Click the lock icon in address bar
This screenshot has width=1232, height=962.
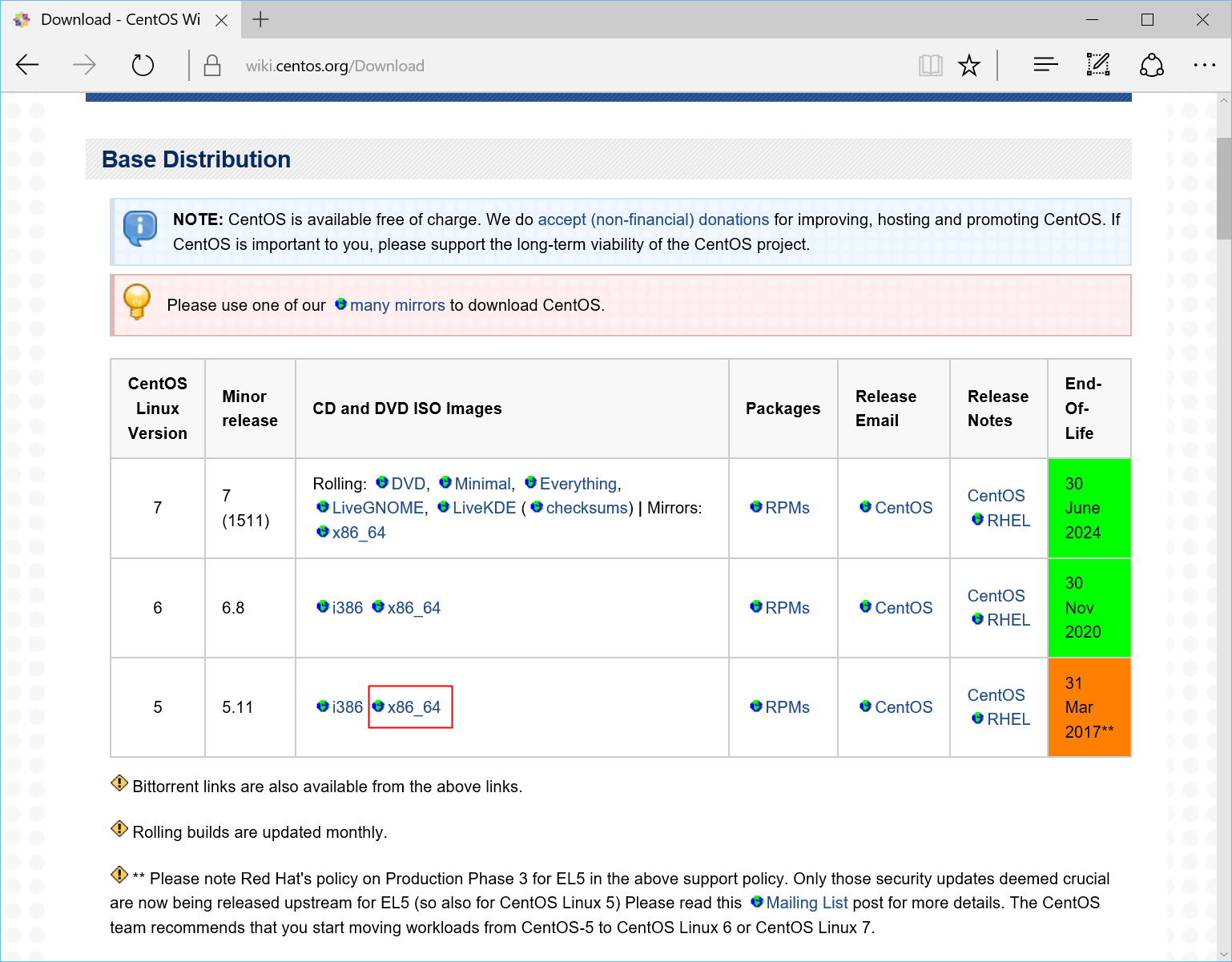[x=212, y=66]
